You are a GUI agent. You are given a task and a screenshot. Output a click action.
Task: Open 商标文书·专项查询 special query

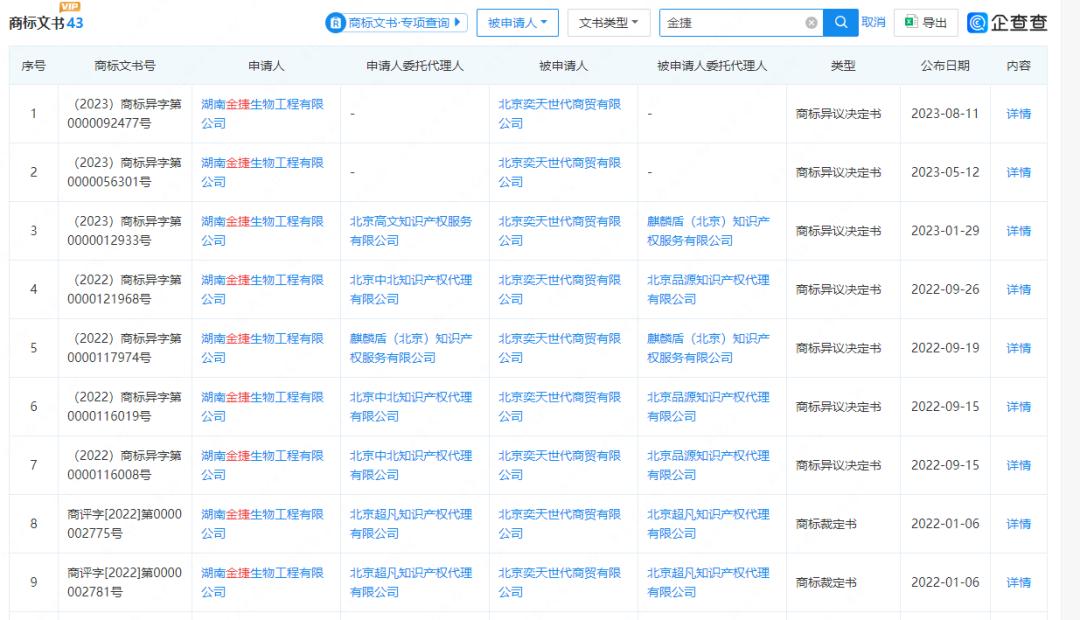396,22
